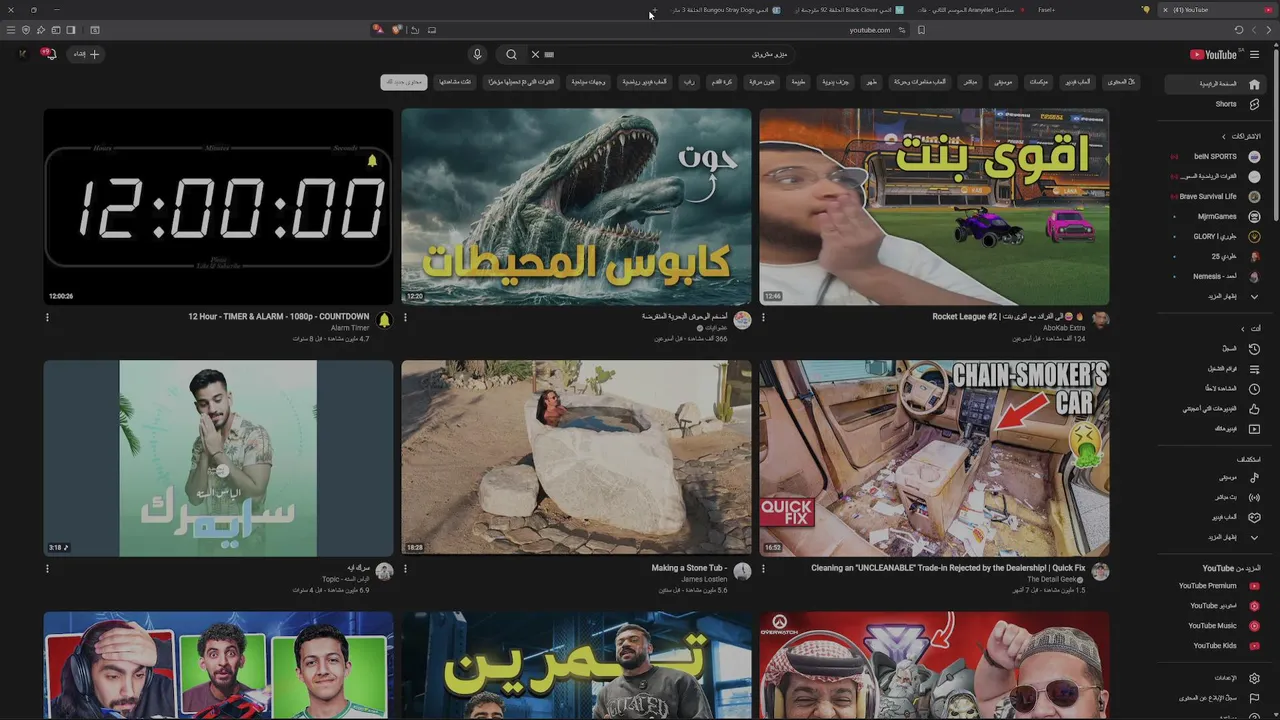The height and width of the screenshot is (720, 1280).
Task: Open the AboKab Extra channel avatar
Action: point(1100,320)
